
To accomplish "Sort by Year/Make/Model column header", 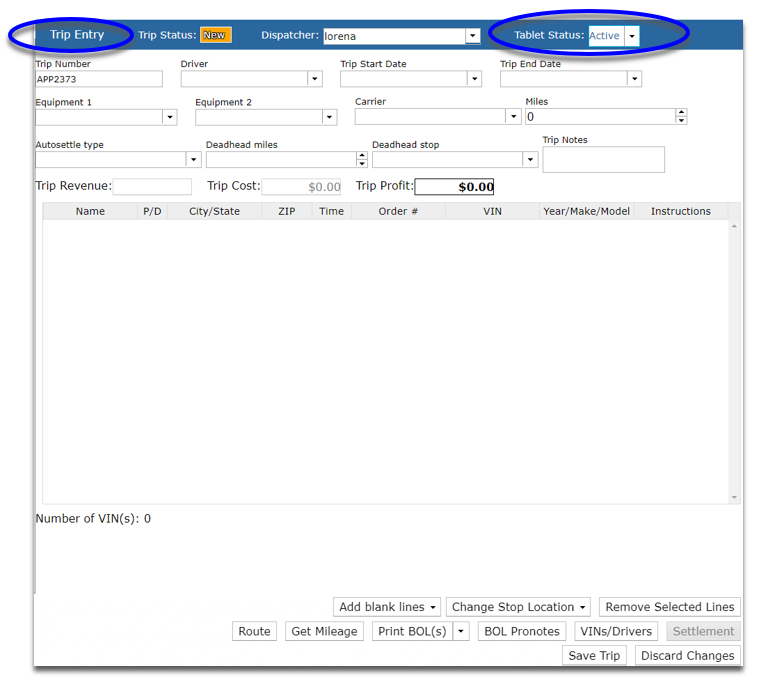I will [587, 211].
